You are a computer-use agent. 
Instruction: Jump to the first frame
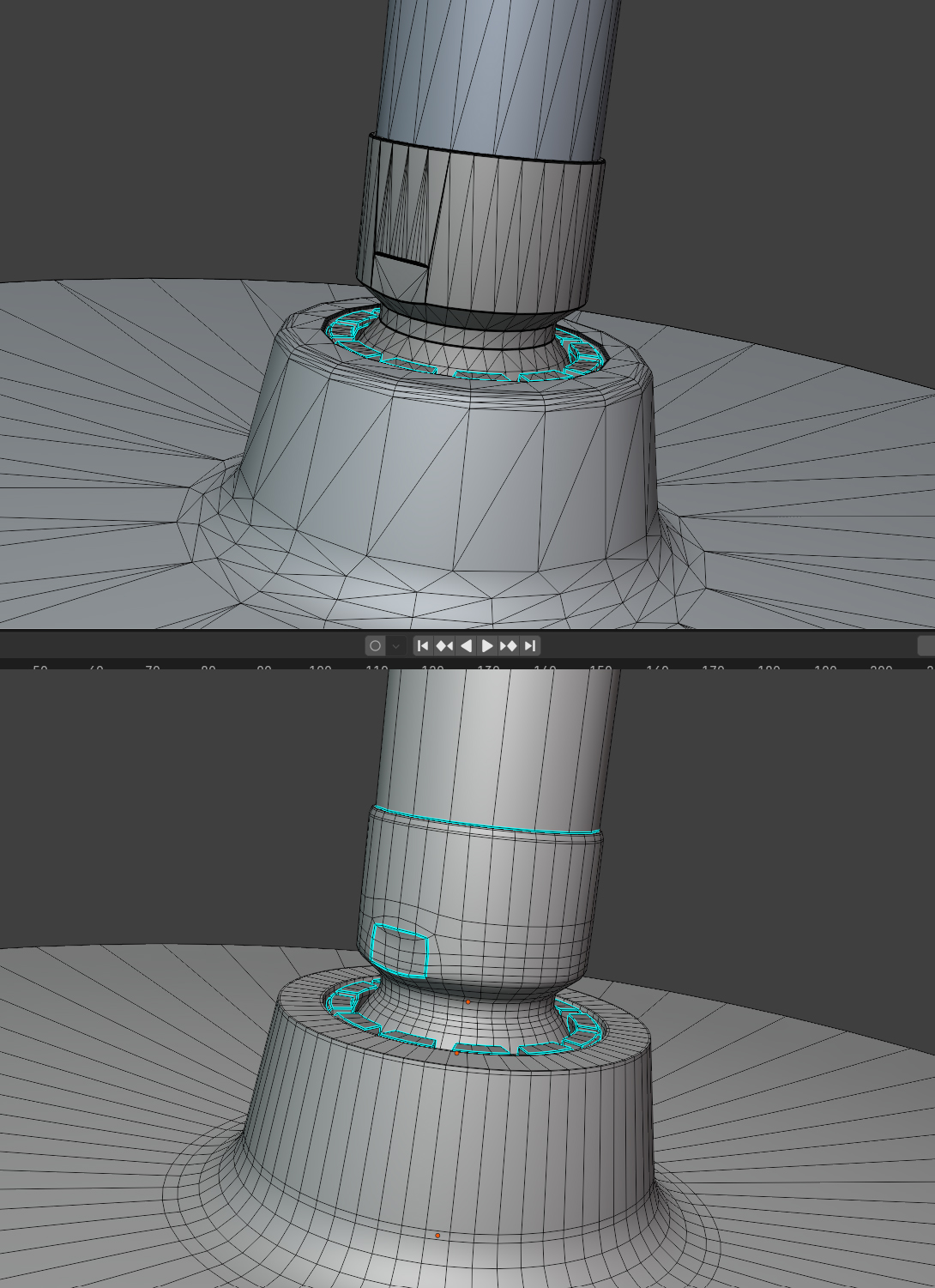click(x=423, y=645)
